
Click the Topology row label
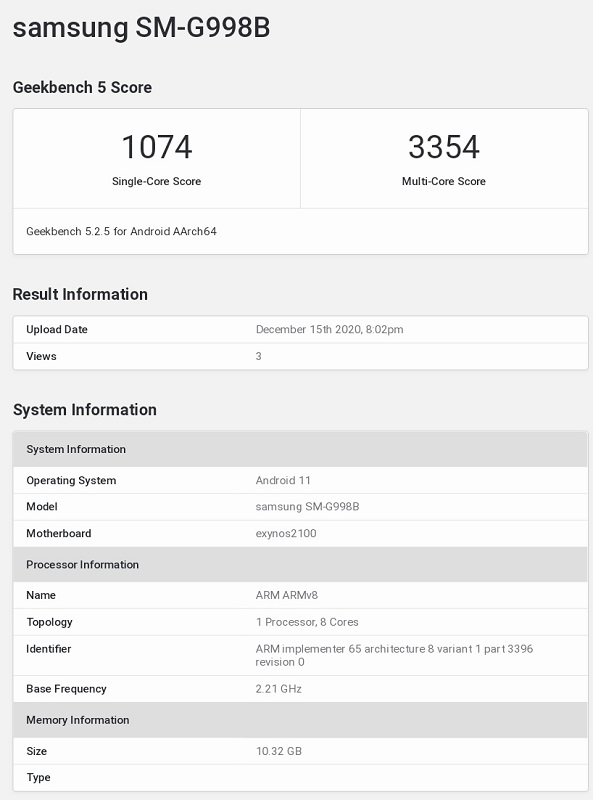[49, 622]
